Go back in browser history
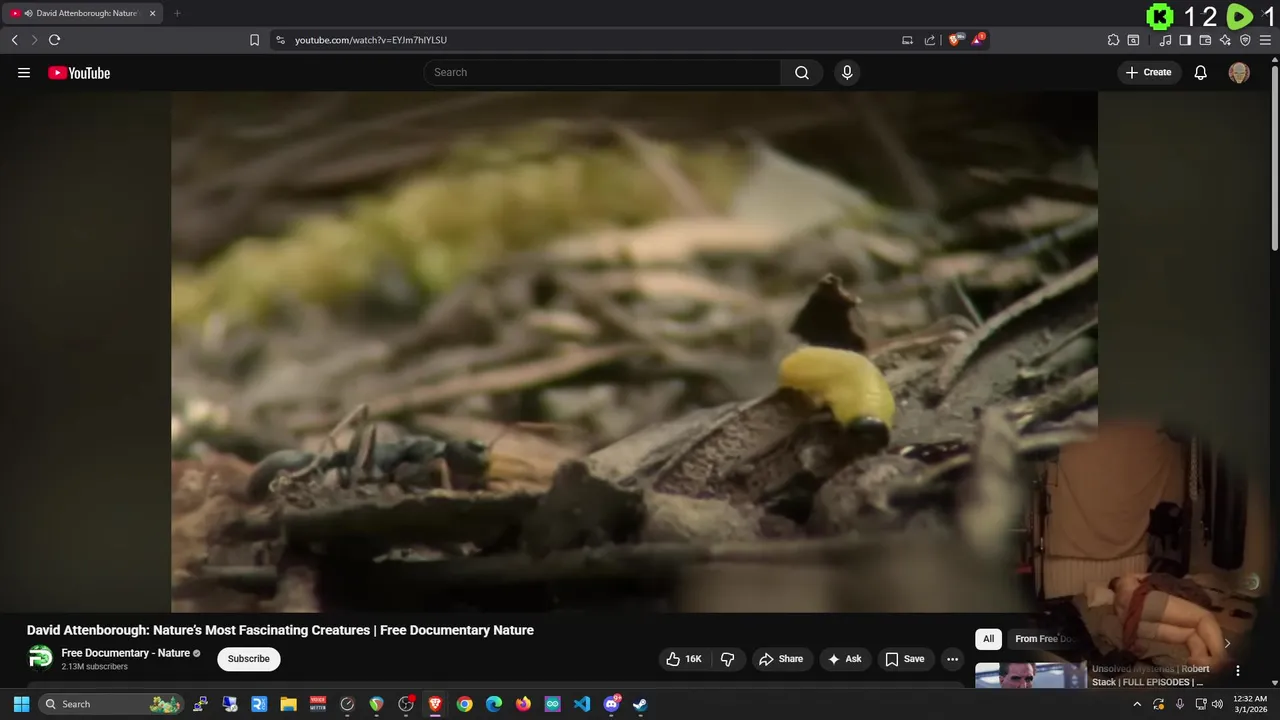 coord(14,40)
